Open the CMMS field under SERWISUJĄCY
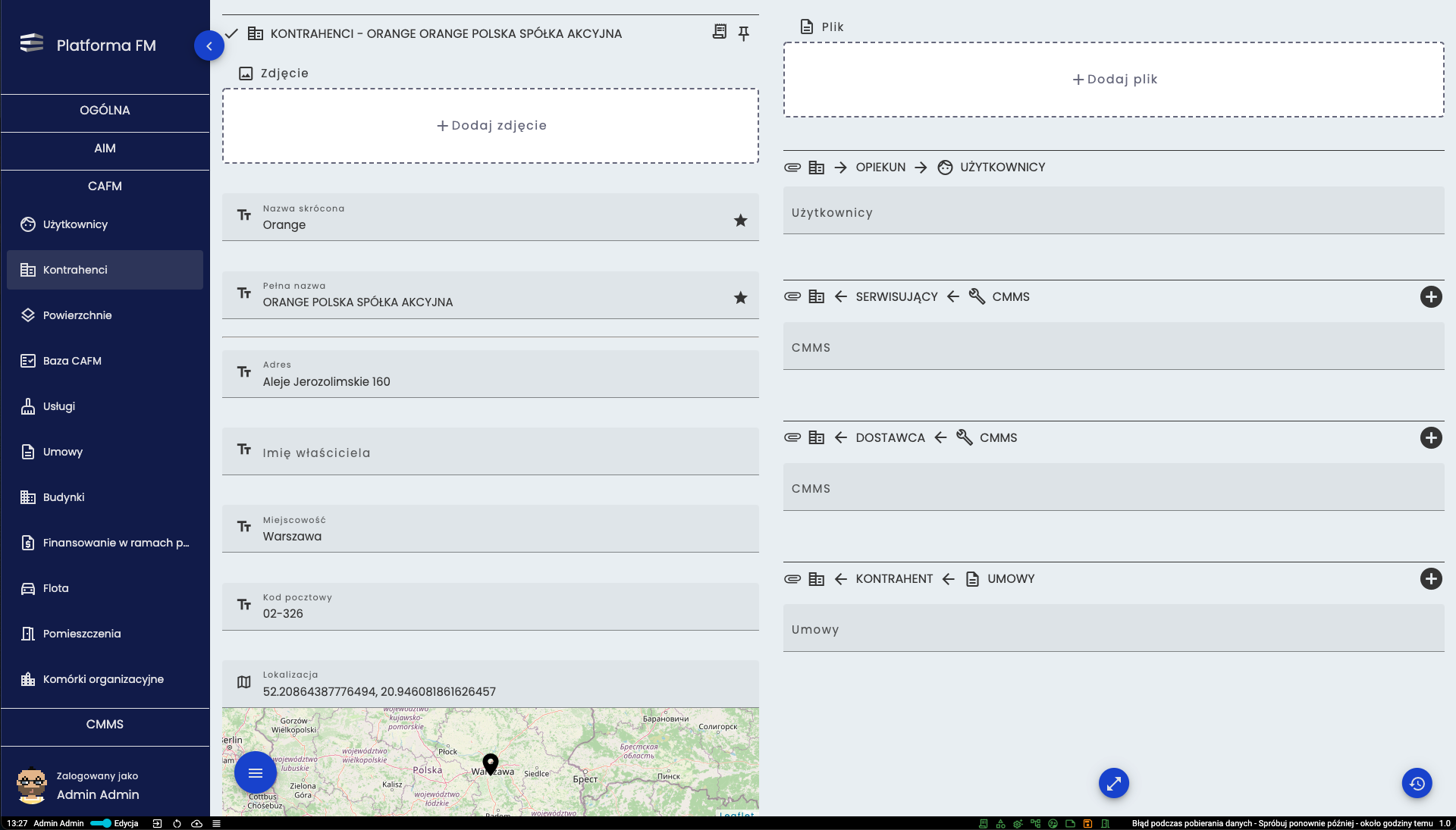This screenshot has height=830, width=1456. (1114, 346)
